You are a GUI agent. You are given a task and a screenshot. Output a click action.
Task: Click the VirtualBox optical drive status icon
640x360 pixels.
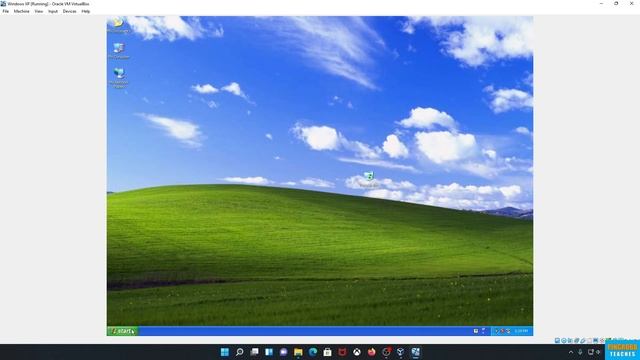pos(564,340)
